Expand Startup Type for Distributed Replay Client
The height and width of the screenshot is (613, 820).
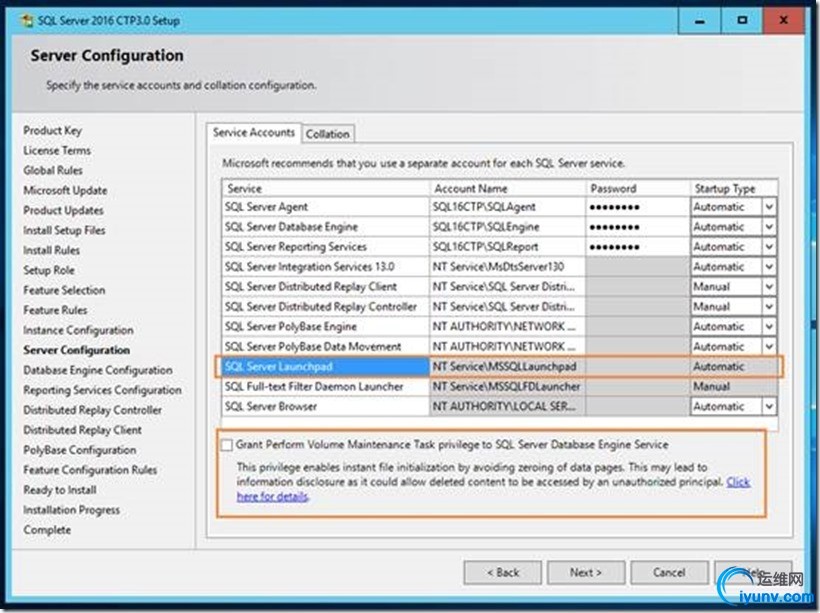(769, 287)
